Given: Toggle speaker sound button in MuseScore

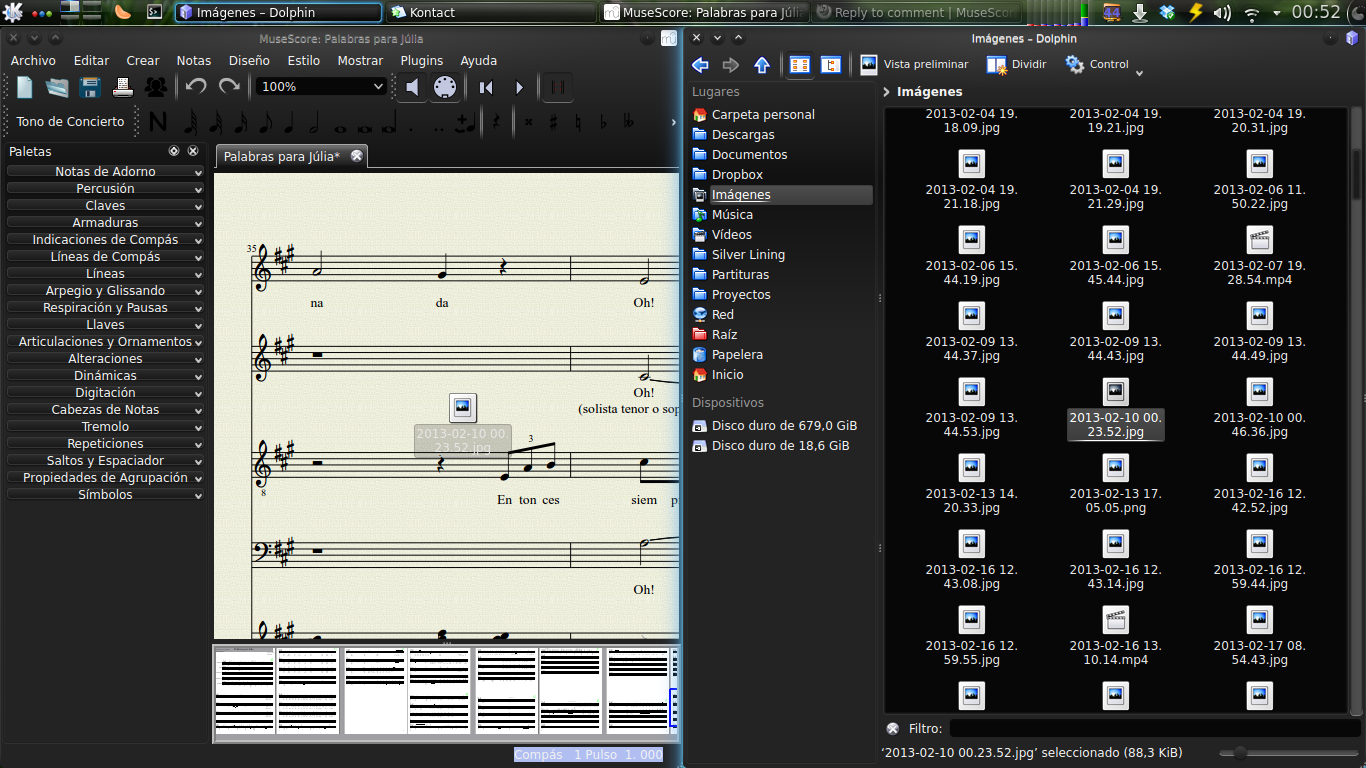Looking at the screenshot, I should pos(412,87).
